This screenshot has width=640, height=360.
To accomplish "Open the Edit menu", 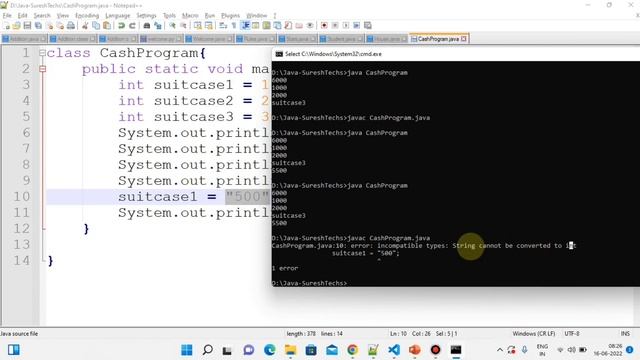I will pos(22,16).
